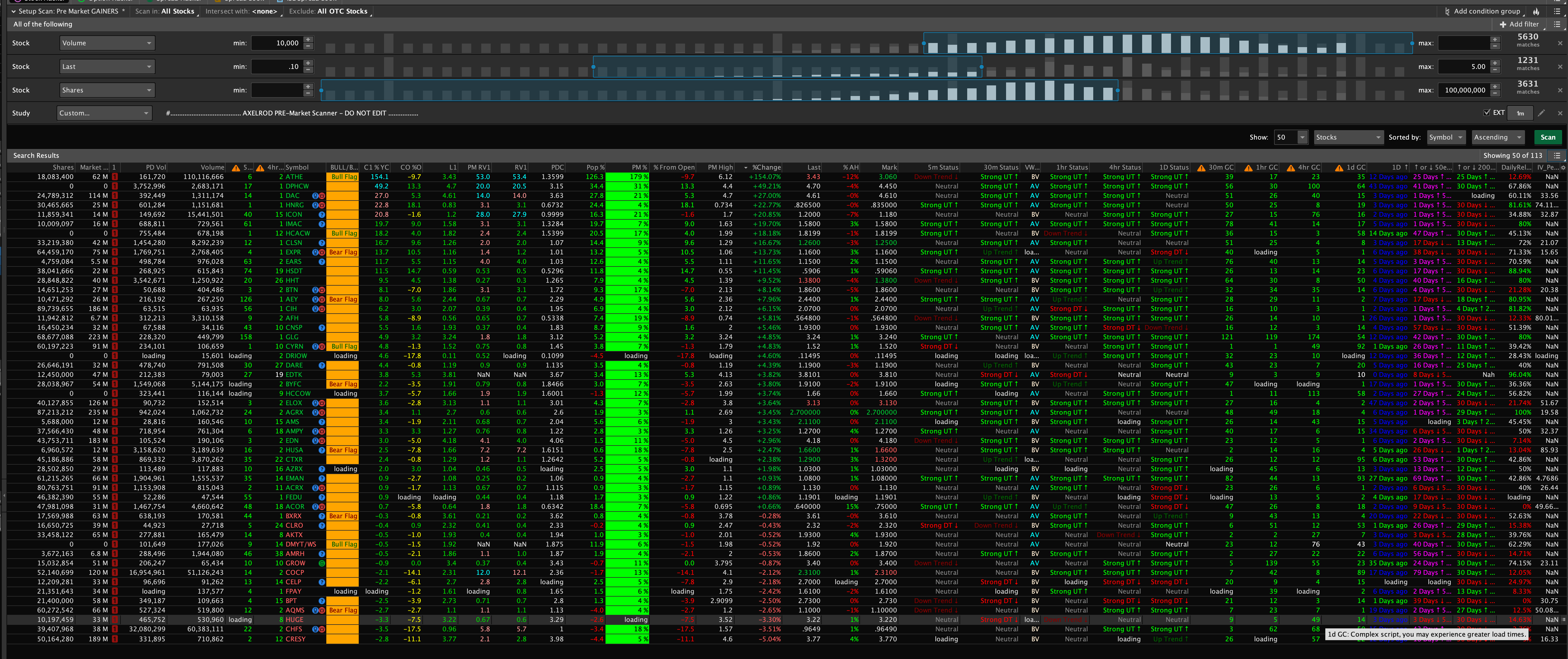Click the Volume range slider's right handle
This screenshot has height=659, width=1568.
tap(1412, 43)
